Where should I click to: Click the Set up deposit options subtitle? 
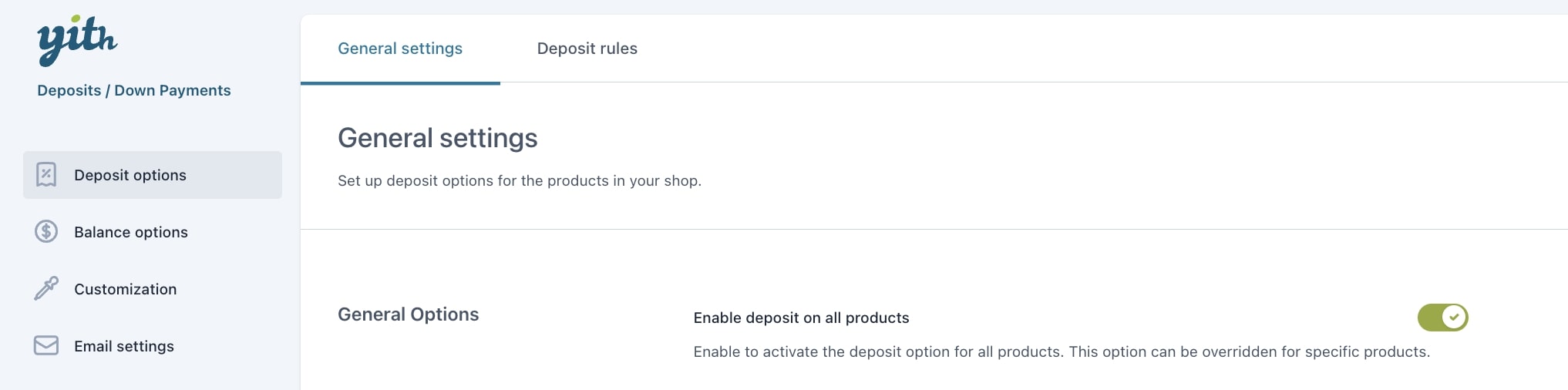point(520,180)
